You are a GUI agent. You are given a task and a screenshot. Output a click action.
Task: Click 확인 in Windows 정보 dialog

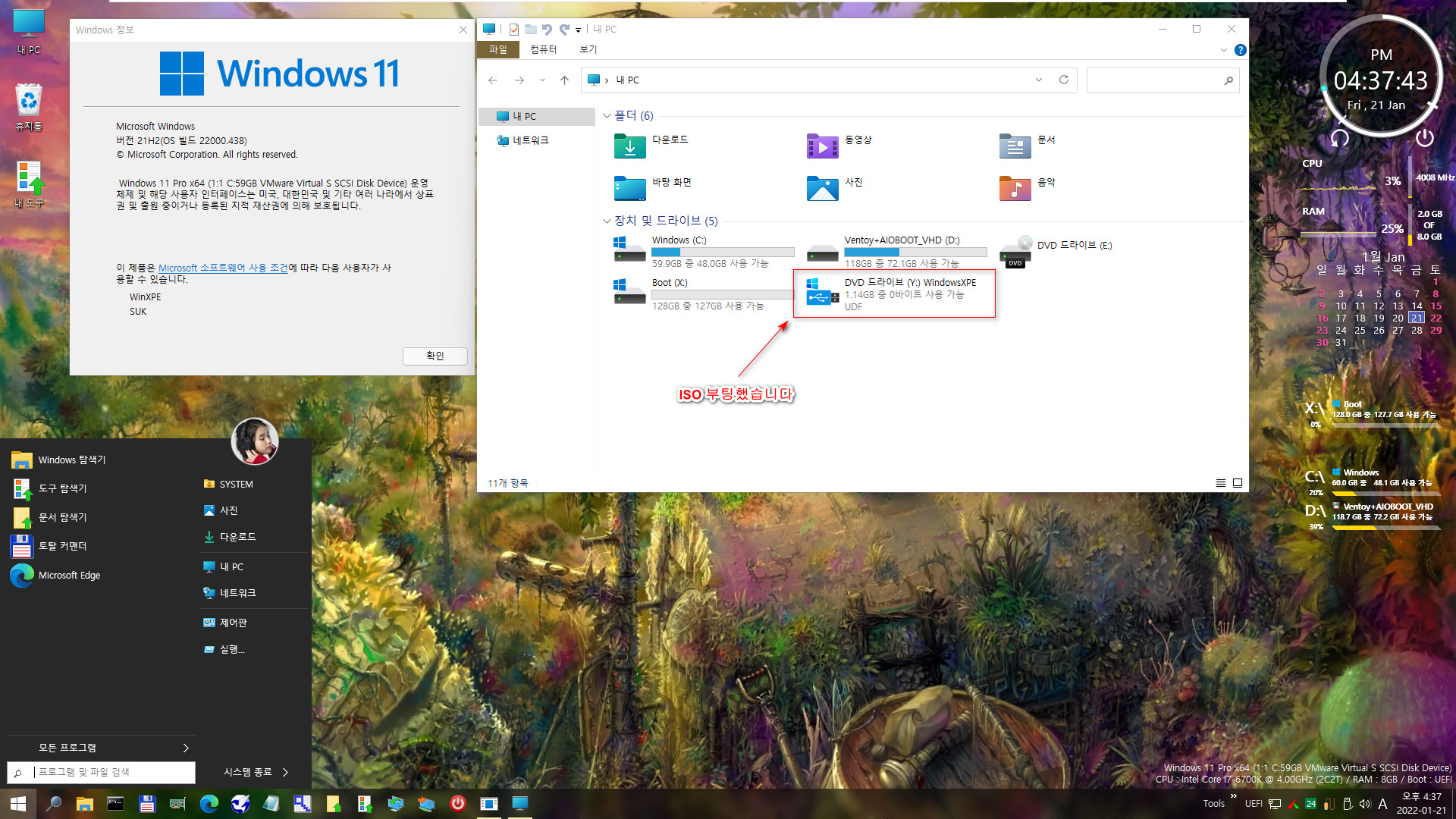[435, 356]
